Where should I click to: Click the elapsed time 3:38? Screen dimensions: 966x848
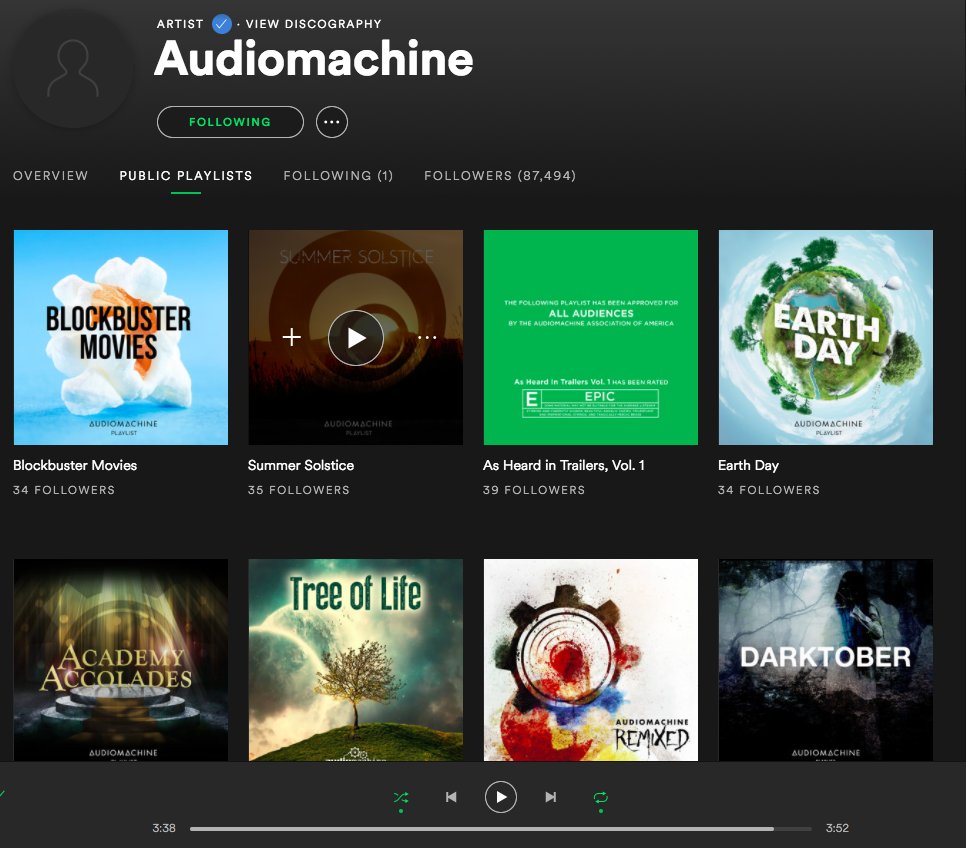[x=164, y=828]
